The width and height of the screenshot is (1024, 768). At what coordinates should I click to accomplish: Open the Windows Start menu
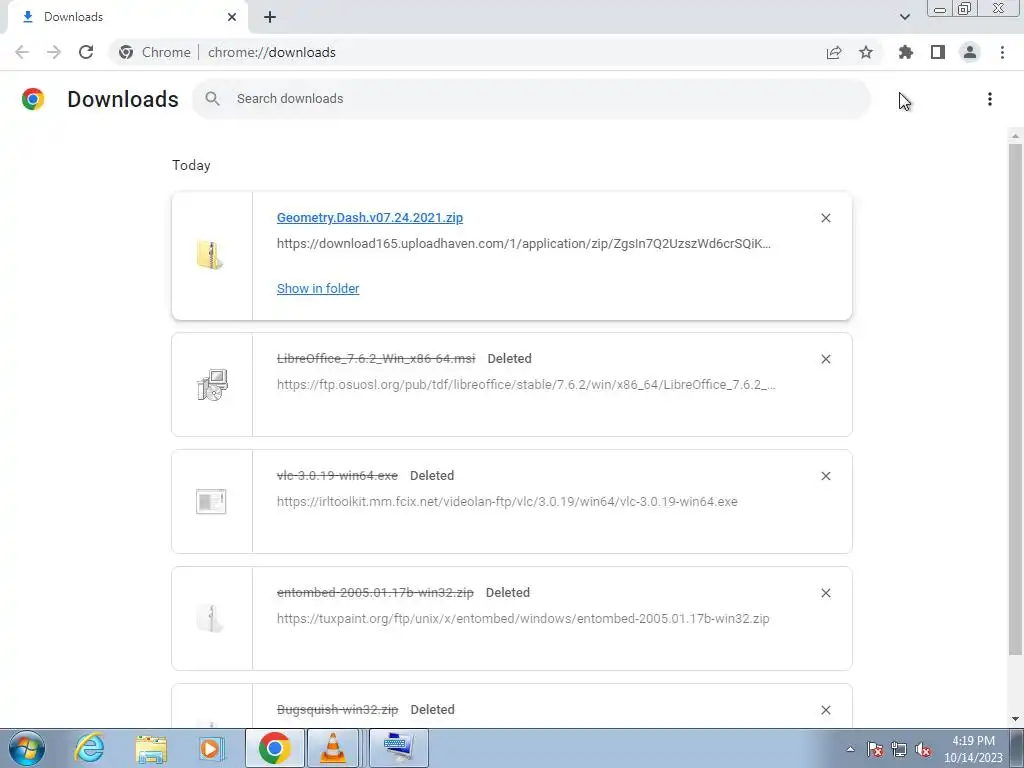(27, 748)
